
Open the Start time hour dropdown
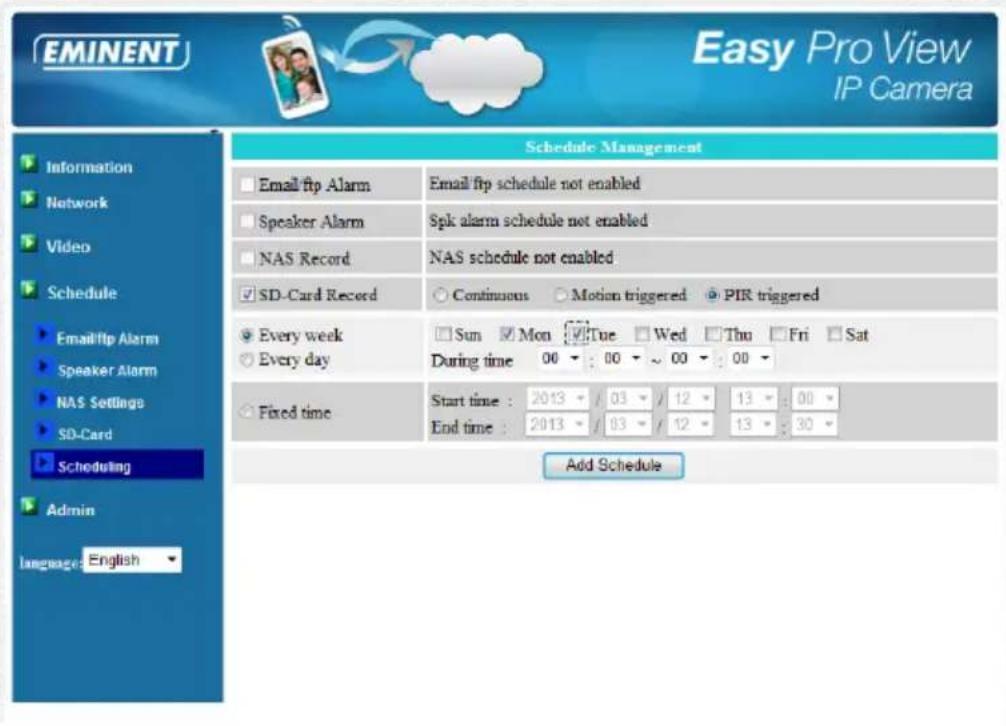[754, 399]
